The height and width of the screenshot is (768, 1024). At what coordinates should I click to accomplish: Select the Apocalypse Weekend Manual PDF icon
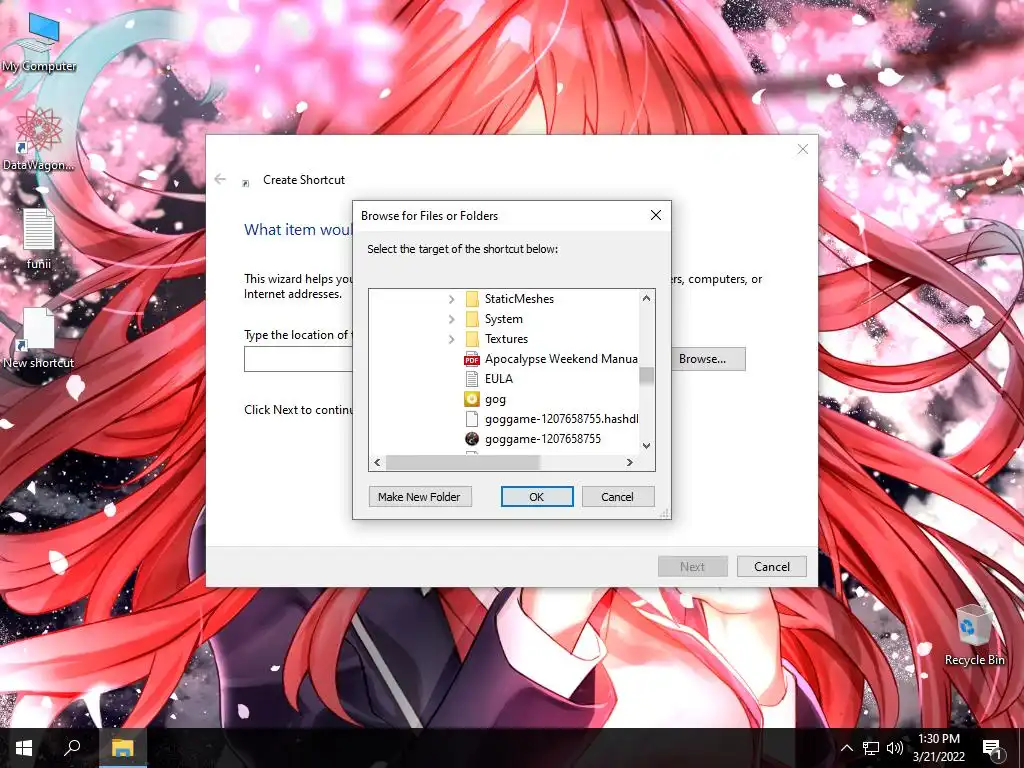(472, 359)
